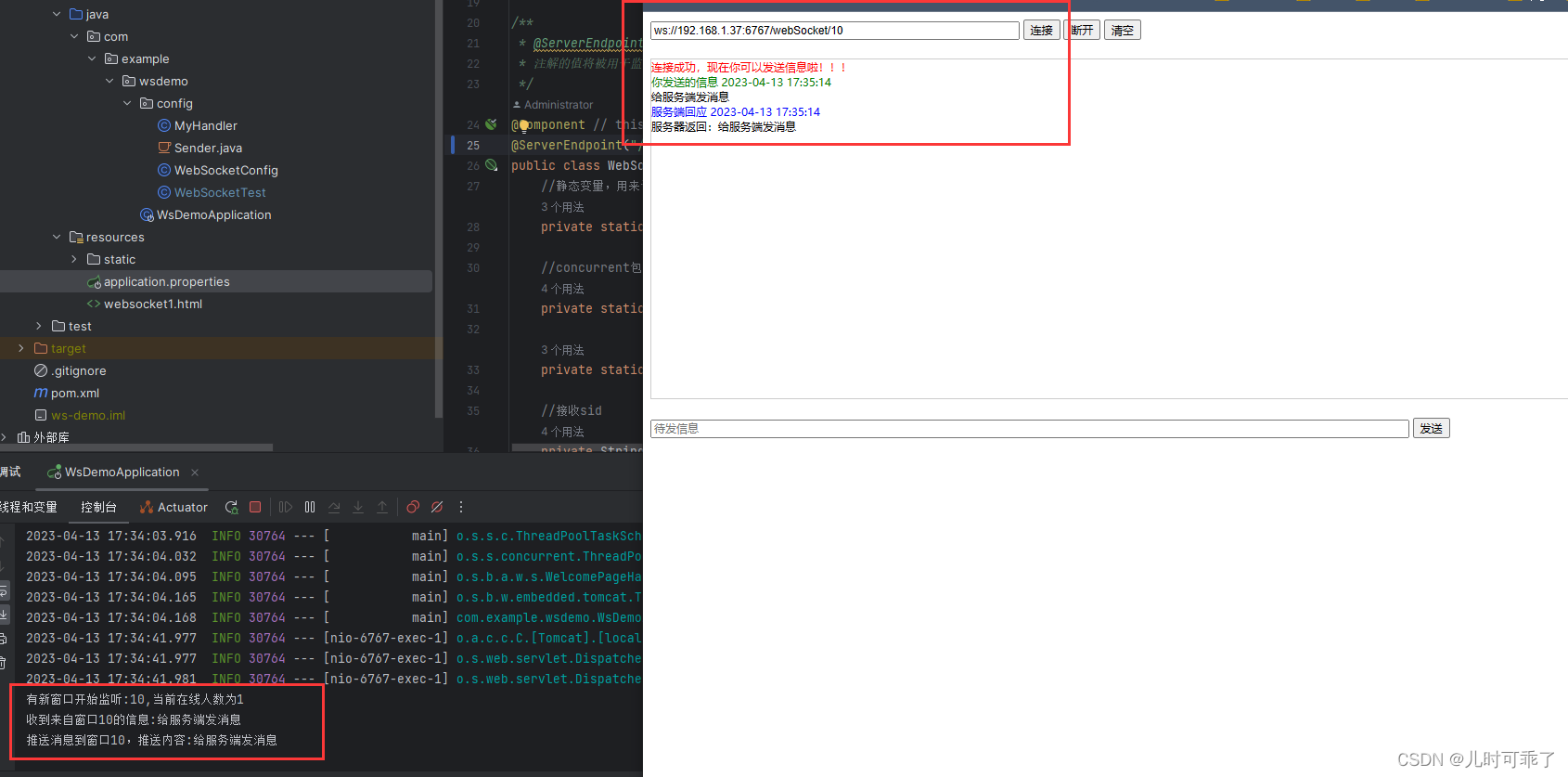Click the project tree horizontal scrollbar
Viewport: 1568px width, 777px height.
click(136, 447)
